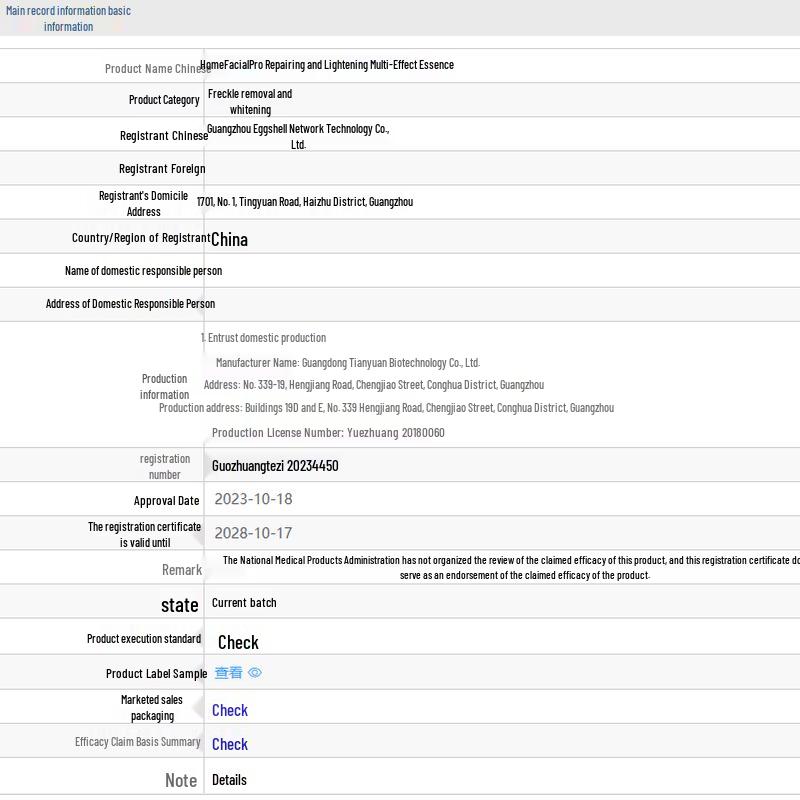Click the Freckle removal and whitening category value
The width and height of the screenshot is (800, 800).
tap(250, 102)
